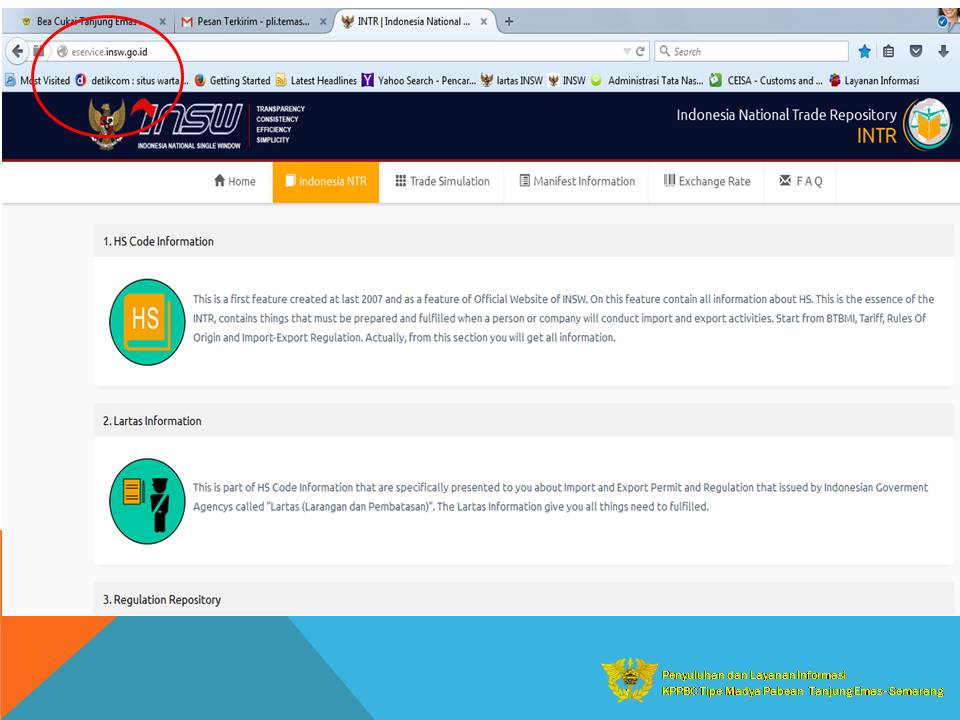
Task: Select the INTR Indonesia National tab
Action: pyautogui.click(x=413, y=21)
